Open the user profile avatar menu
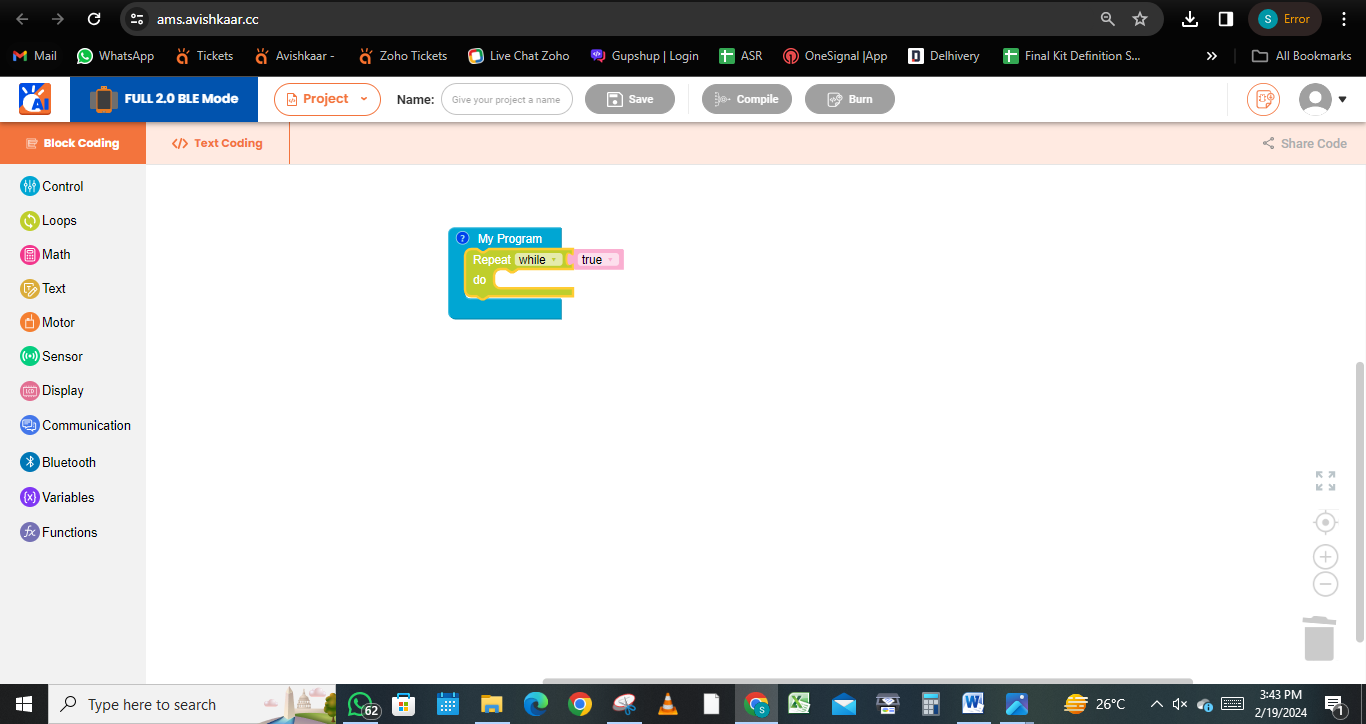Image resolution: width=1366 pixels, height=724 pixels. coord(1323,99)
